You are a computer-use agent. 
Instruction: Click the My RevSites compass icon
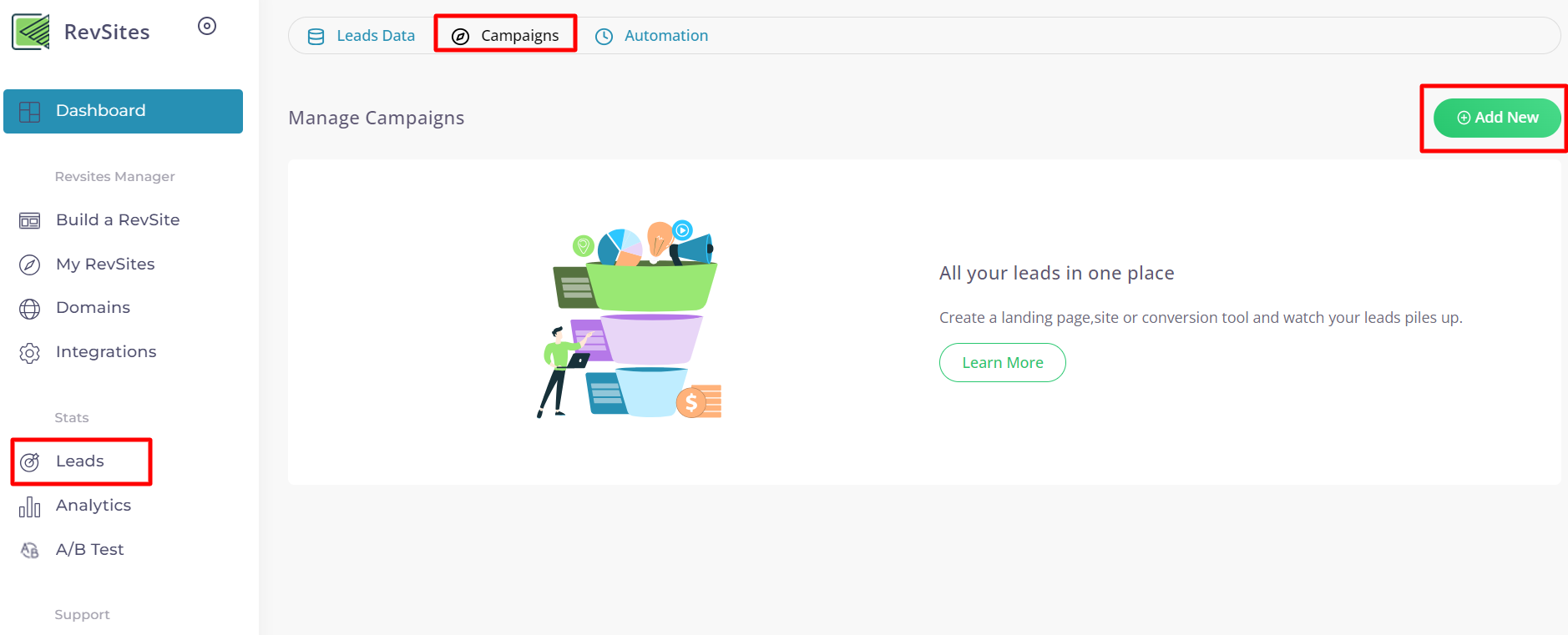coord(30,265)
